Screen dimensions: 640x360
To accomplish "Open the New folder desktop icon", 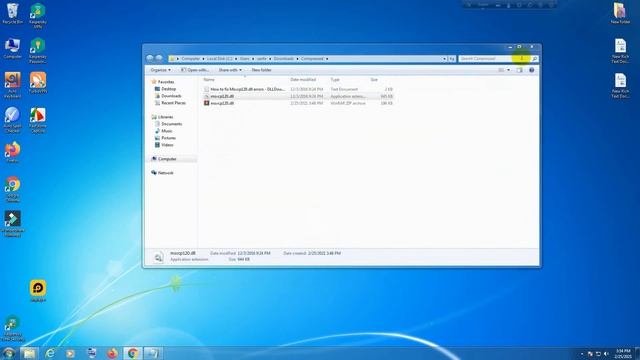I will pyautogui.click(x=620, y=13).
